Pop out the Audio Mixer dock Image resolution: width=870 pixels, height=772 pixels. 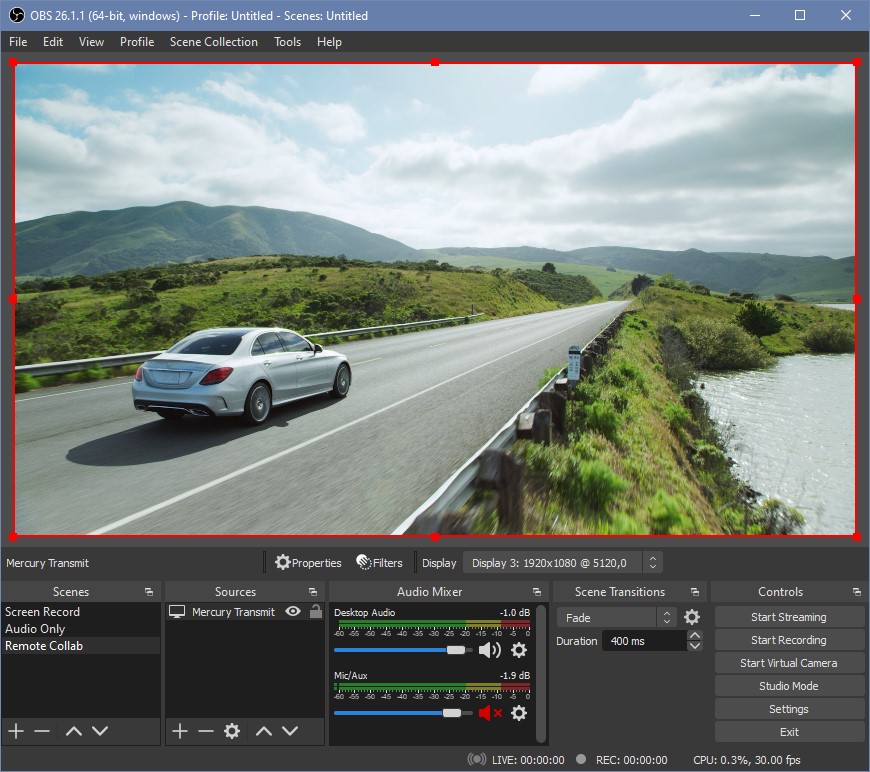pos(537,592)
